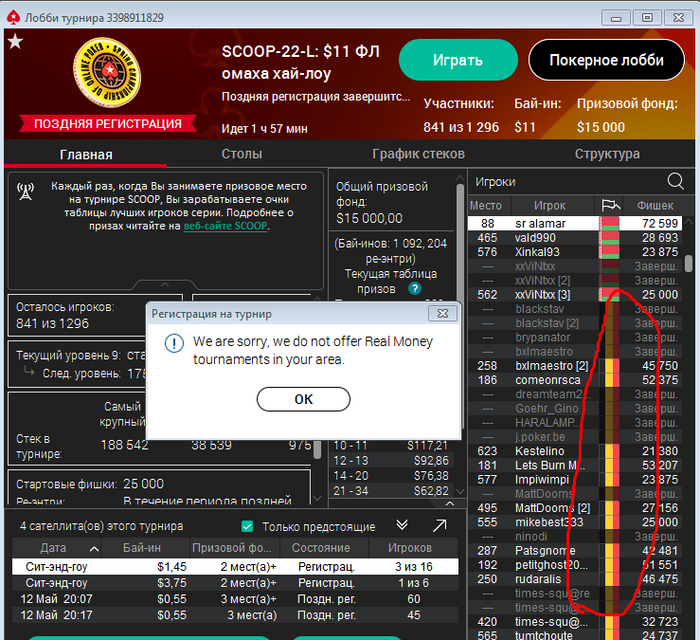Image resolution: width=700 pixels, height=640 pixels.
Task: Click flag cell of 'bxlmaestro [2]' row
Action: click(610, 366)
